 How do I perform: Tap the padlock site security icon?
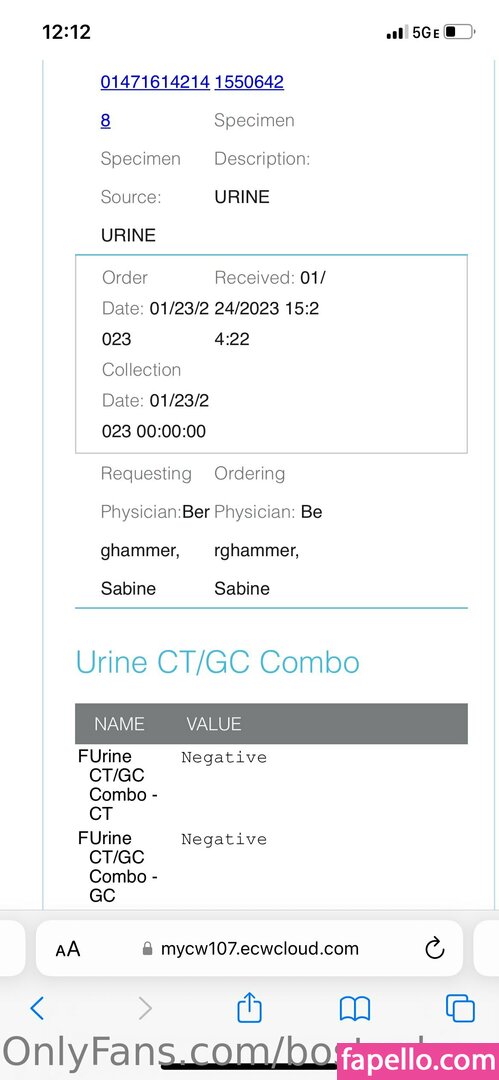pos(147,949)
